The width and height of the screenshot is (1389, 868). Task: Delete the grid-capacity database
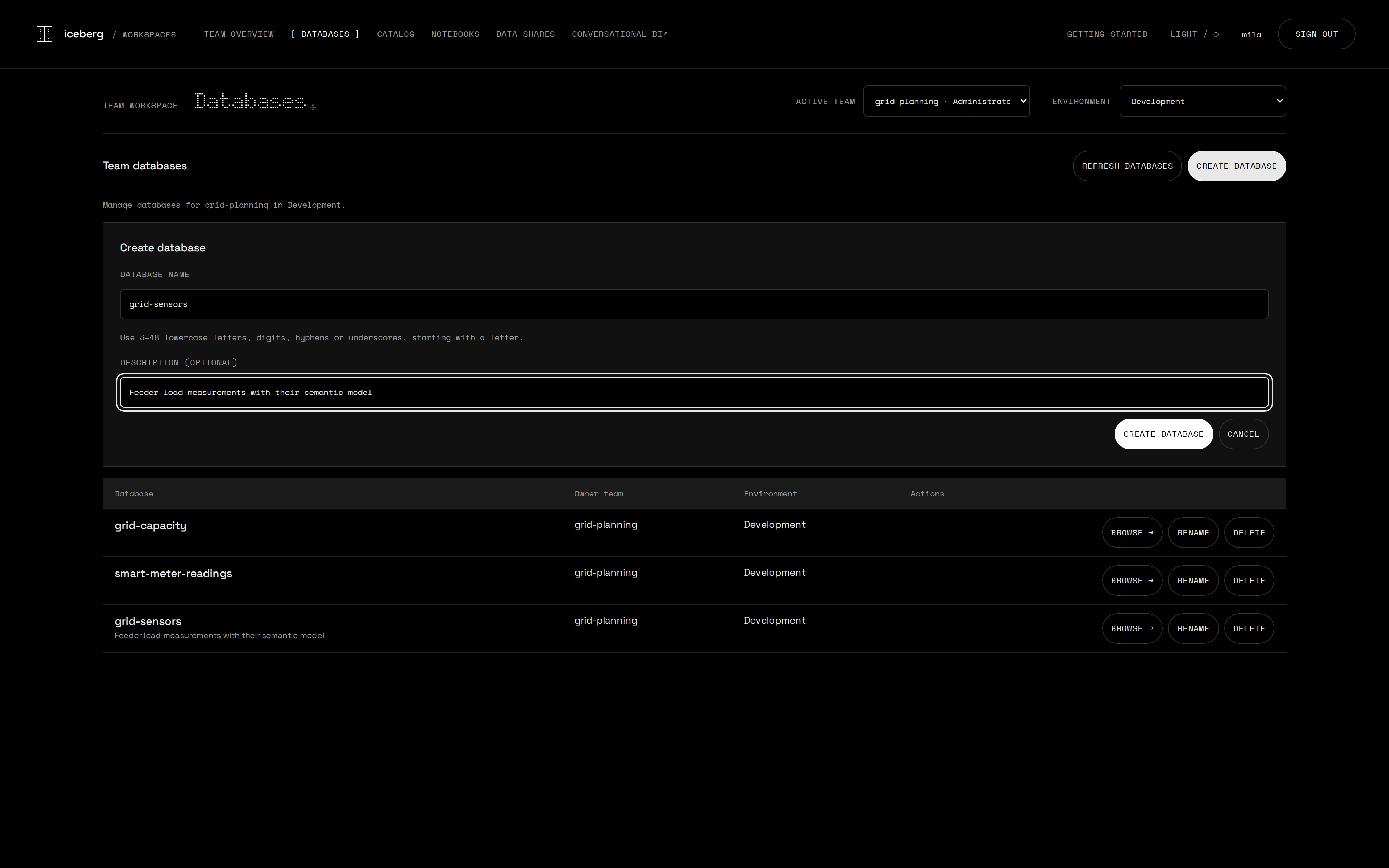1249,533
